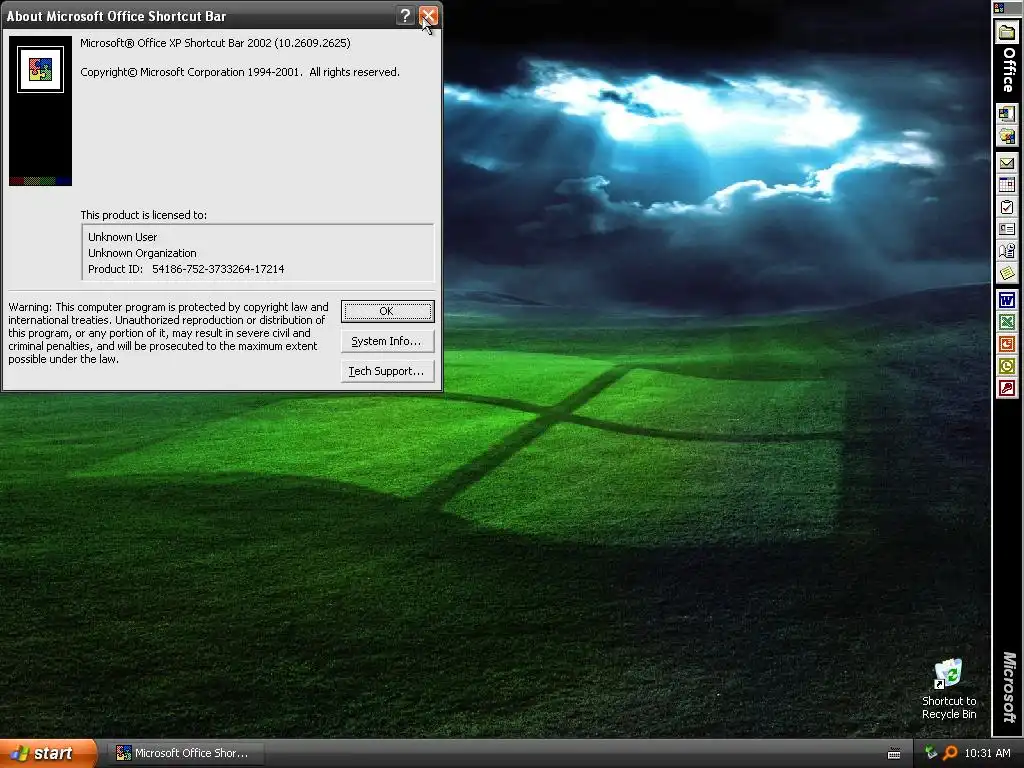The width and height of the screenshot is (1024, 768).
Task: Open the Windows start menu
Action: coord(48,754)
